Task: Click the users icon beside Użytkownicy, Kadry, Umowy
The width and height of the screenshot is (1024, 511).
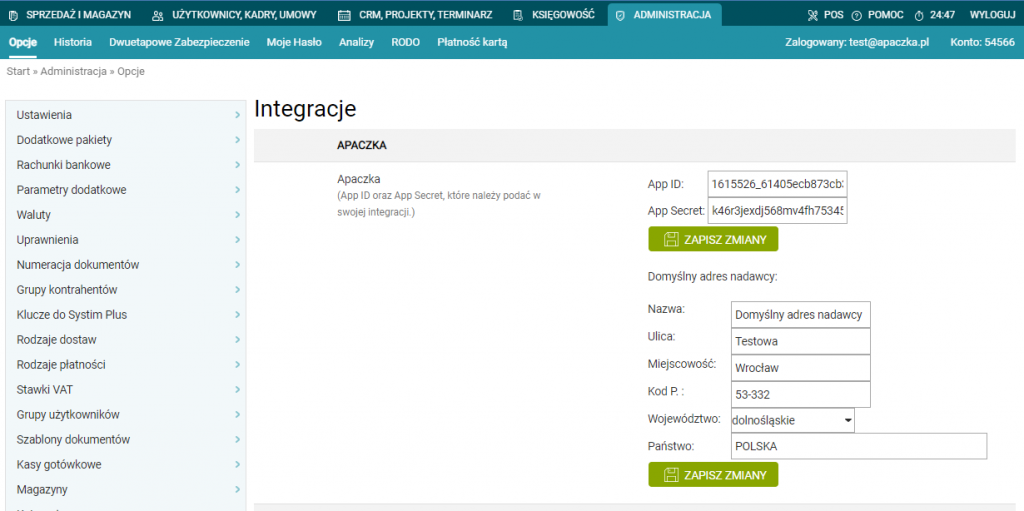Action: coord(158,15)
